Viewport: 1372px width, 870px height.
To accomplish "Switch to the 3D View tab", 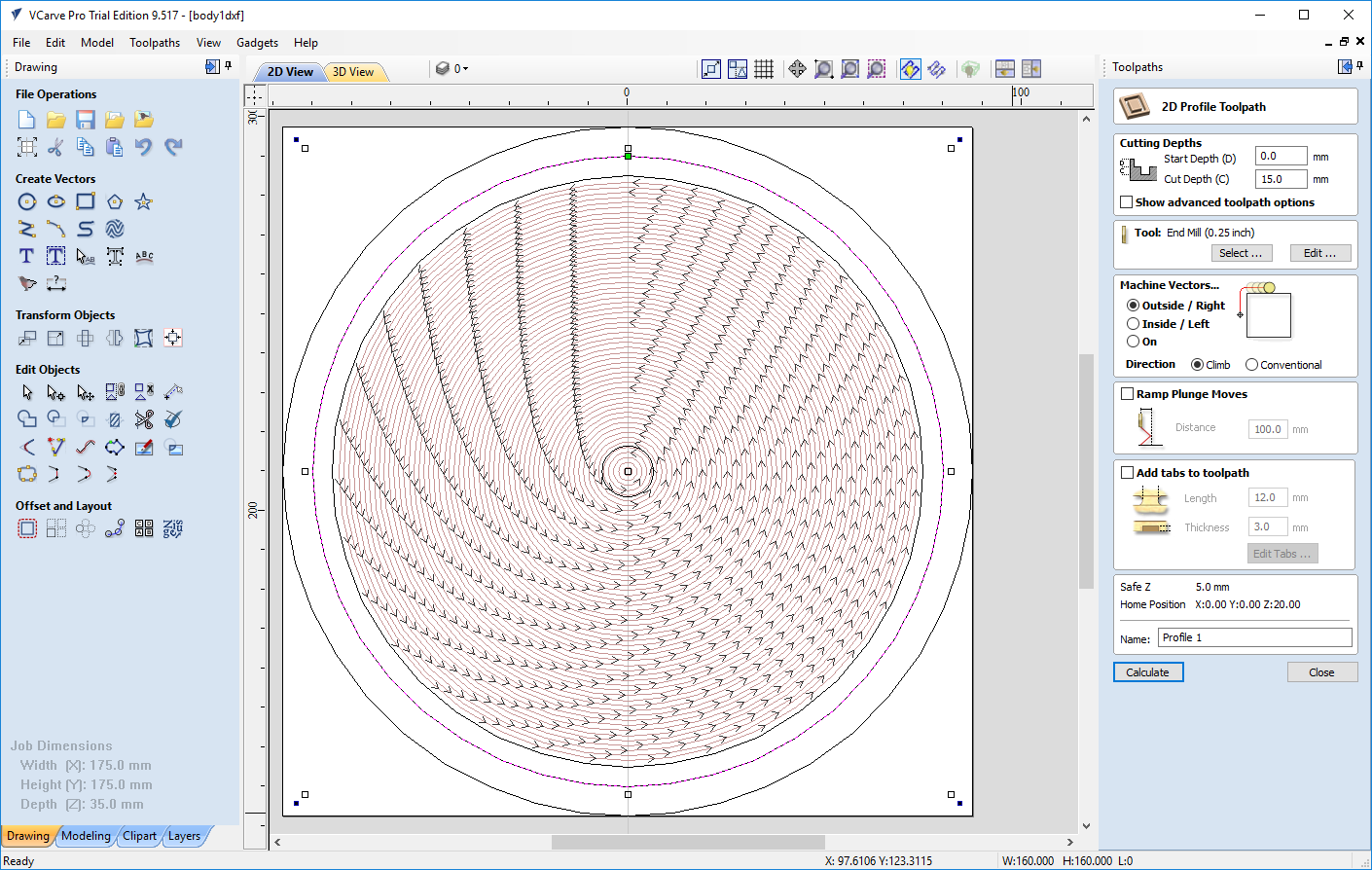I will click(353, 72).
